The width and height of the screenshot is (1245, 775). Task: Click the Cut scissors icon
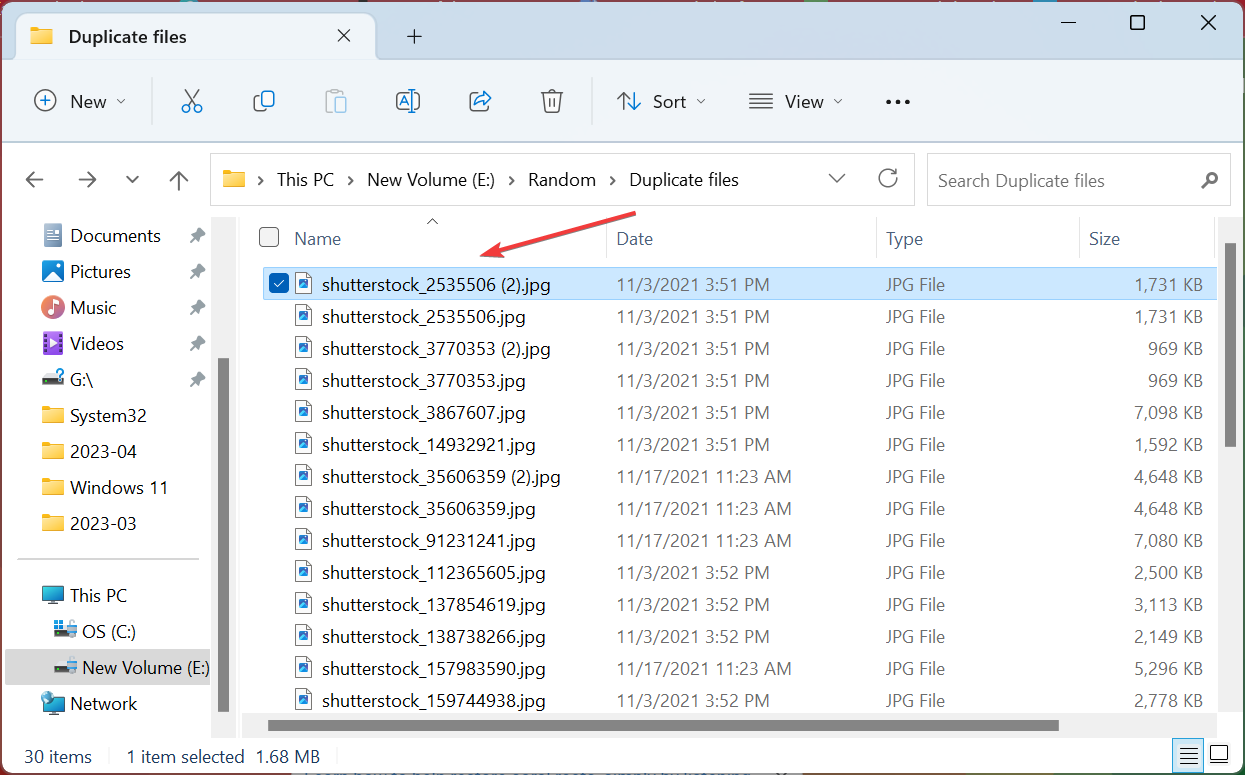(x=192, y=101)
